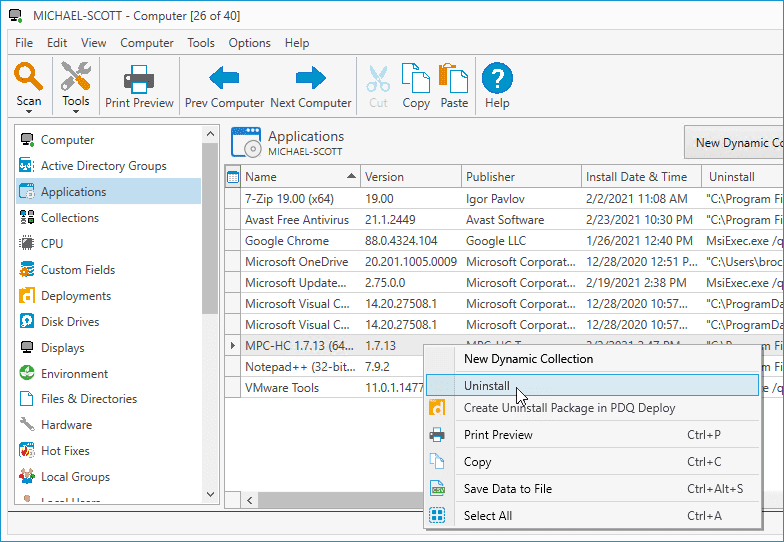Sort by the Uninstall column header

[x=742, y=176]
